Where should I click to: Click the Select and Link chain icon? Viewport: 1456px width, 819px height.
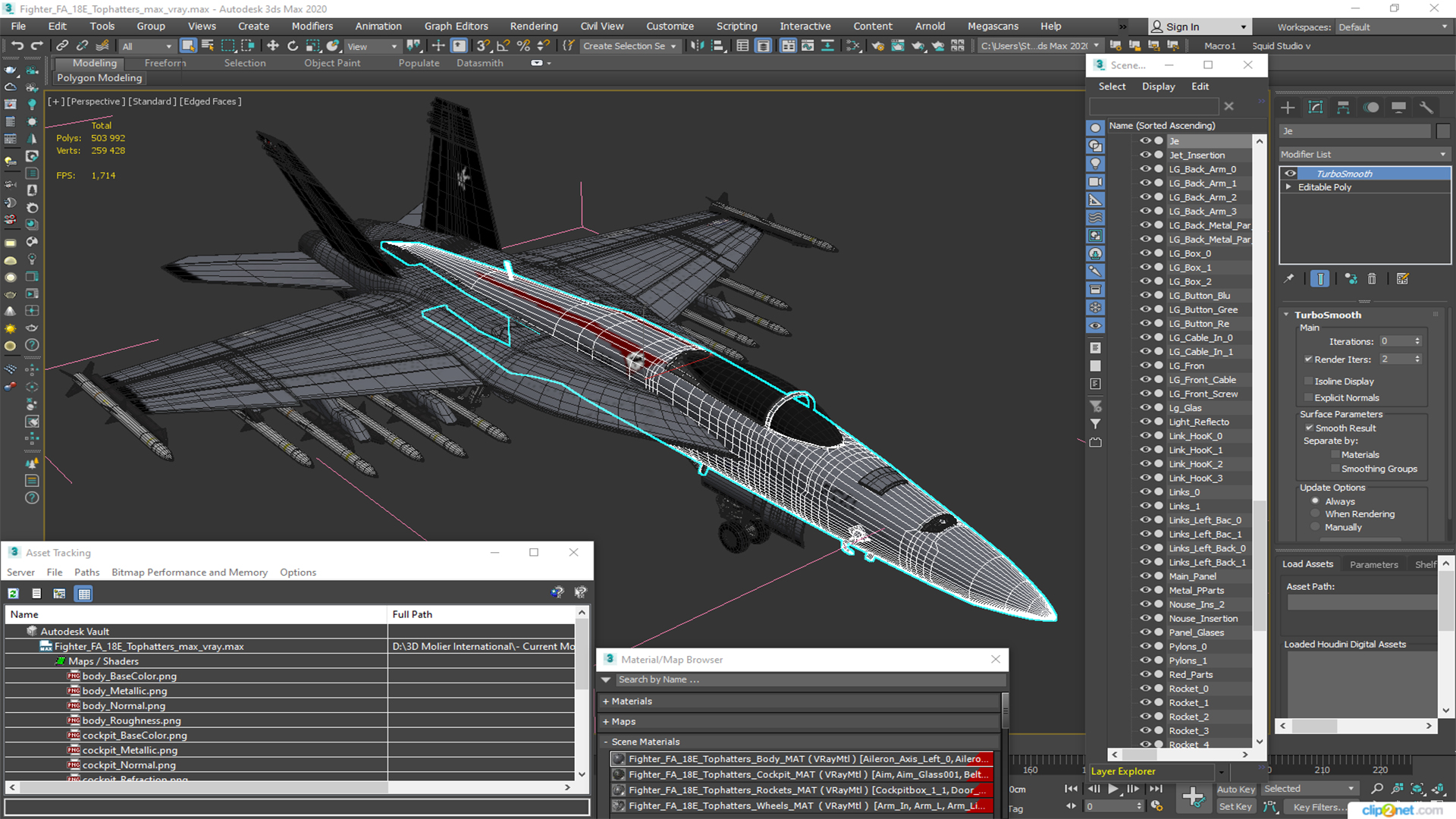pos(62,46)
